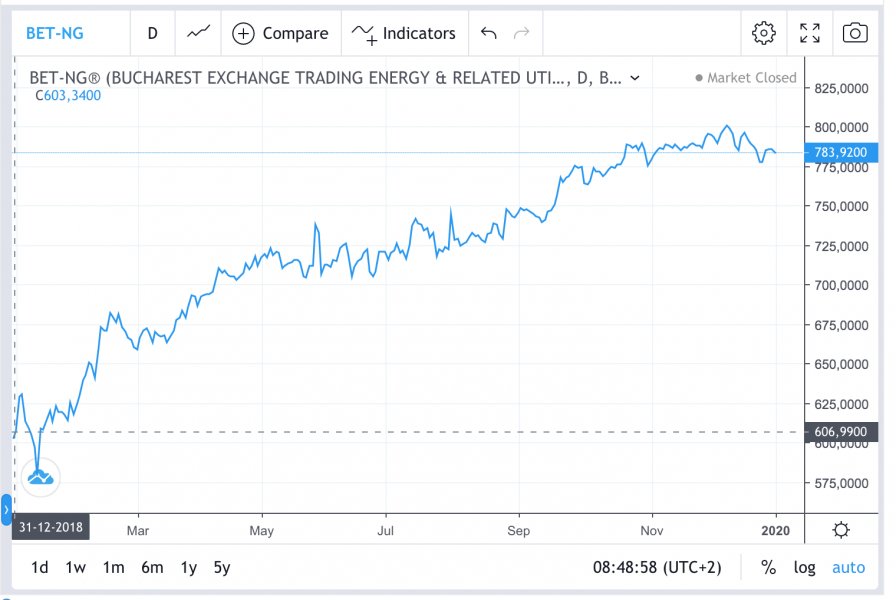The width and height of the screenshot is (896, 600).
Task: Open the D interval dropdown
Action: 152,33
